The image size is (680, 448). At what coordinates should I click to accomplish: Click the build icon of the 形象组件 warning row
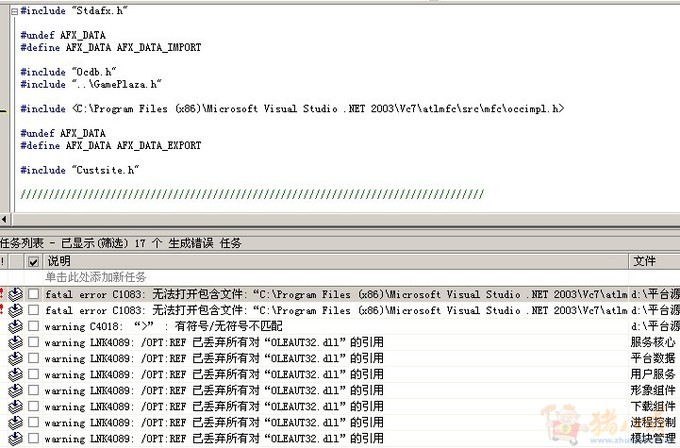click(16, 390)
